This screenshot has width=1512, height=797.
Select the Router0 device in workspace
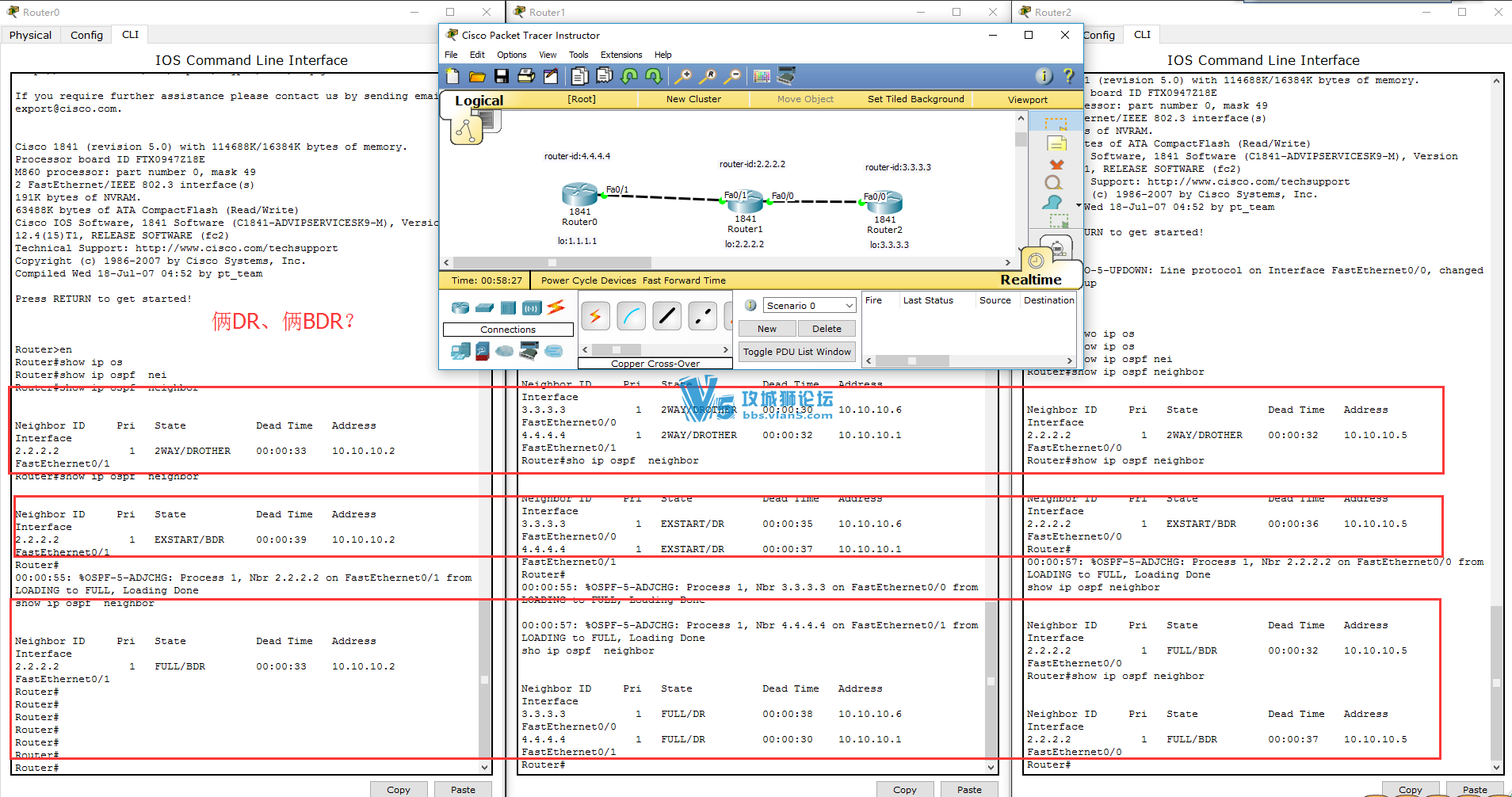580,196
